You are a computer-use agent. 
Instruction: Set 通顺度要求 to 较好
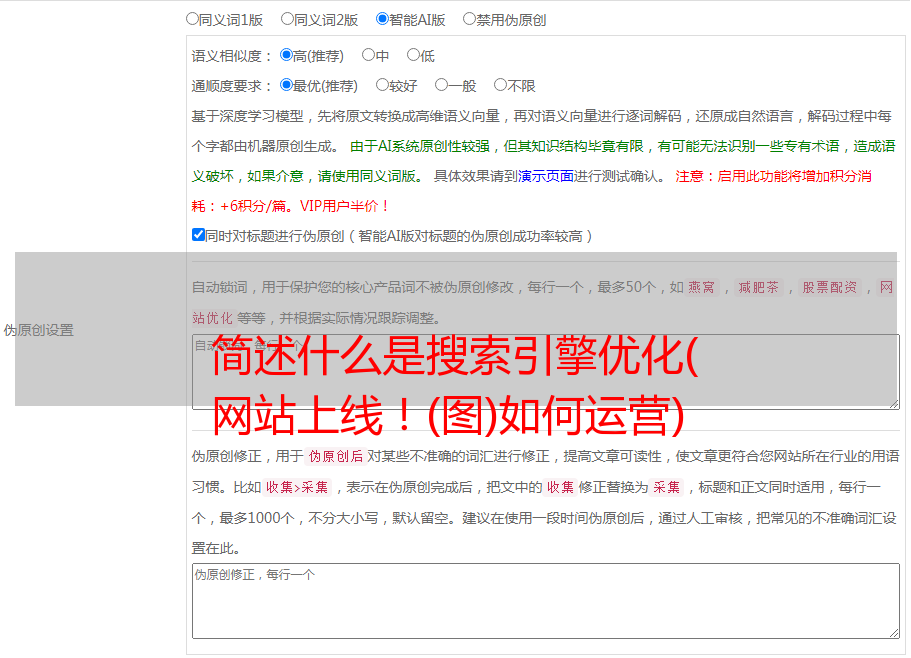[382, 85]
